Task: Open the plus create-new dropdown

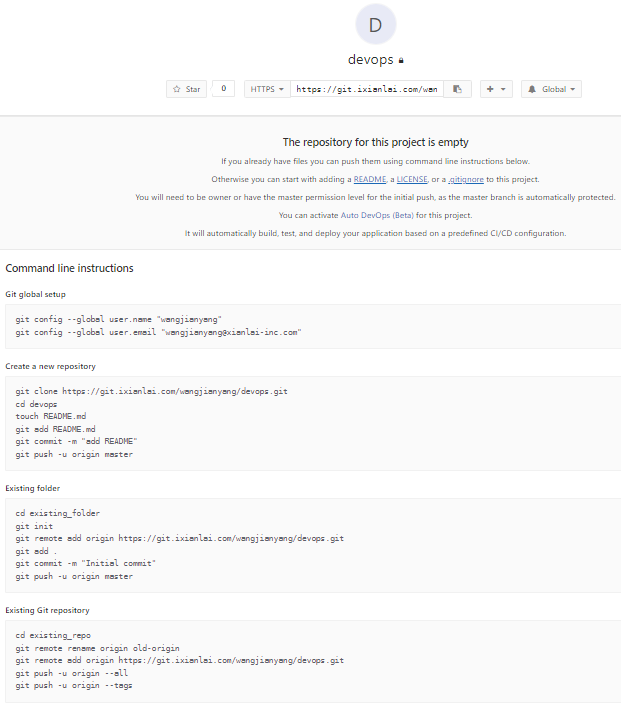Action: pos(496,89)
